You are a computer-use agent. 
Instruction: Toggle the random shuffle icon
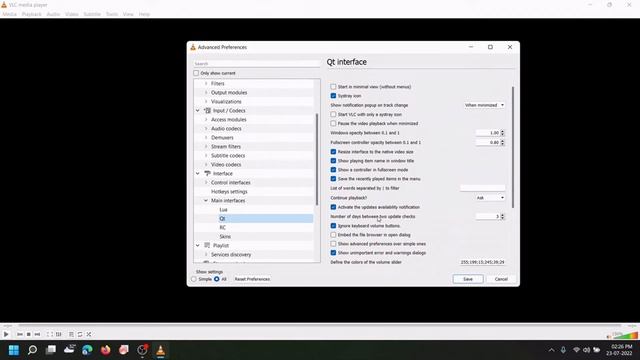pos(89,334)
